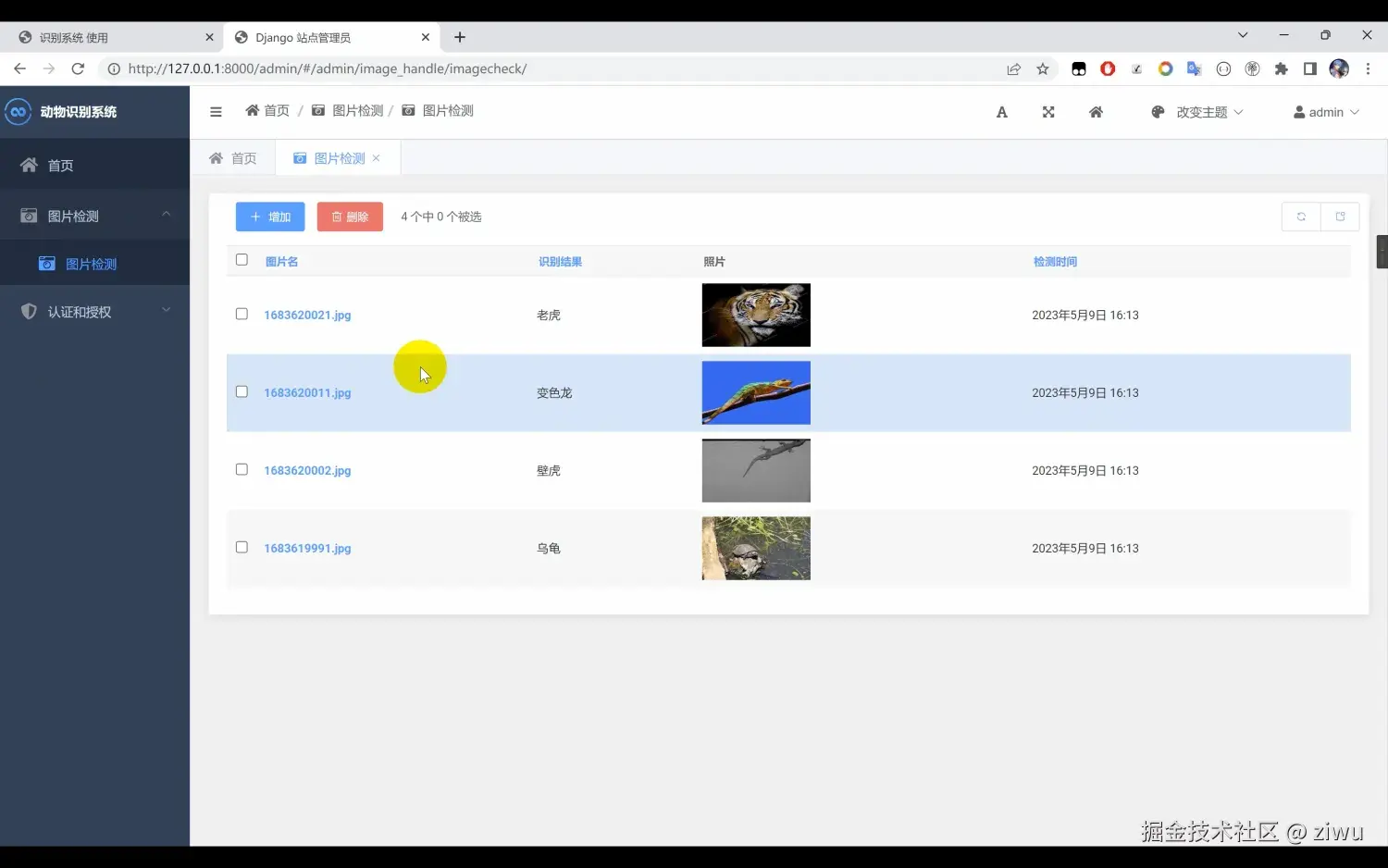The image size is (1388, 868).
Task: Open new browser tab with plus icon
Action: 460,37
